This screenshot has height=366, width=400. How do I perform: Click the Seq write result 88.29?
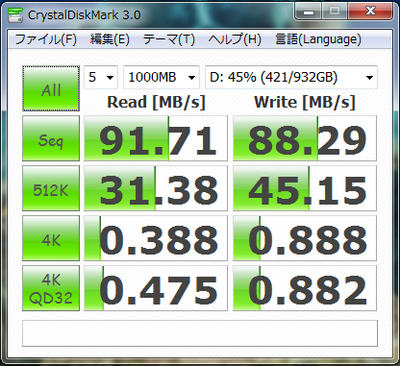click(x=305, y=138)
